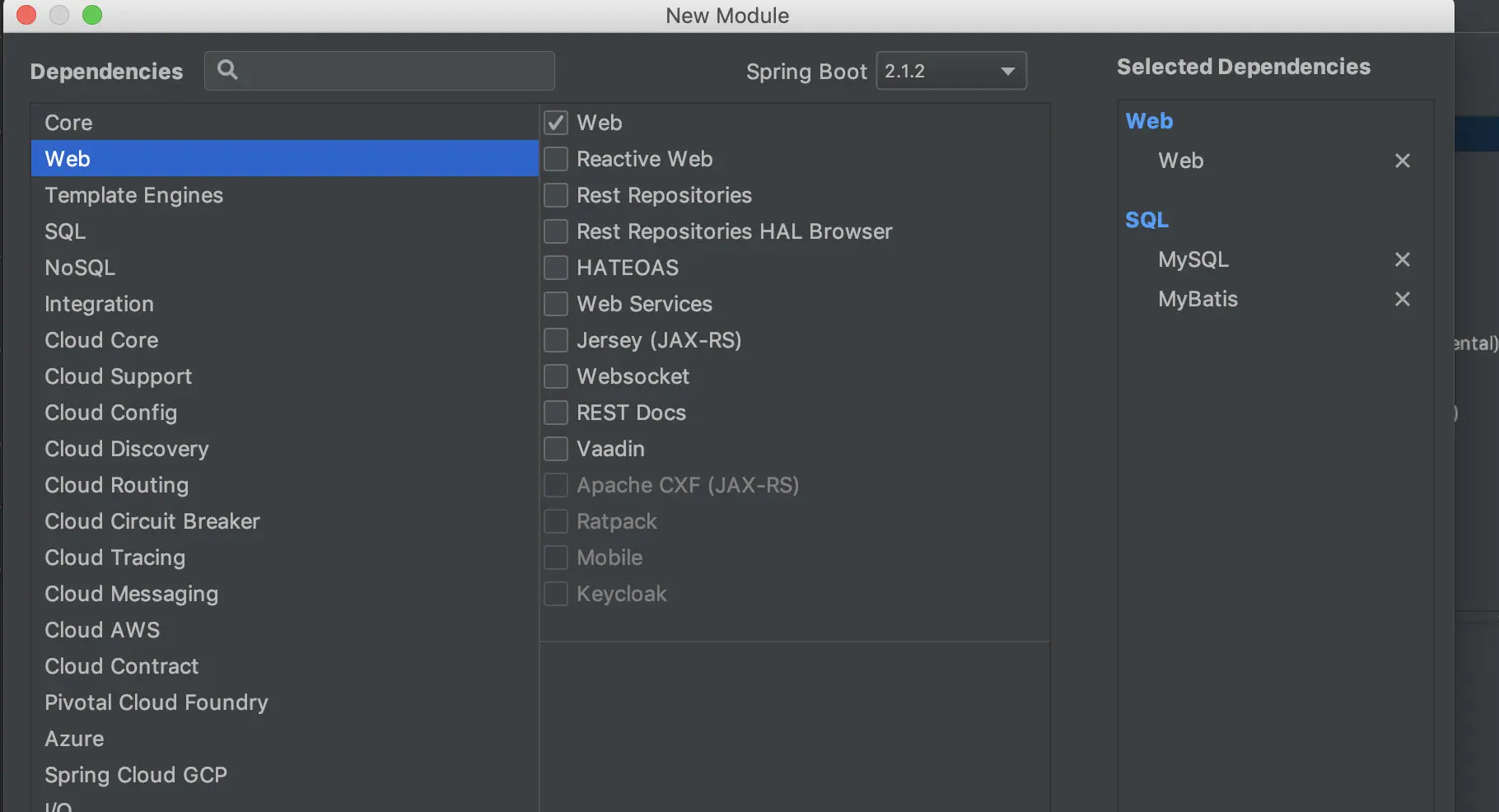The height and width of the screenshot is (812, 1499).
Task: Select the Cloud Discovery category
Action: pyautogui.click(x=126, y=449)
